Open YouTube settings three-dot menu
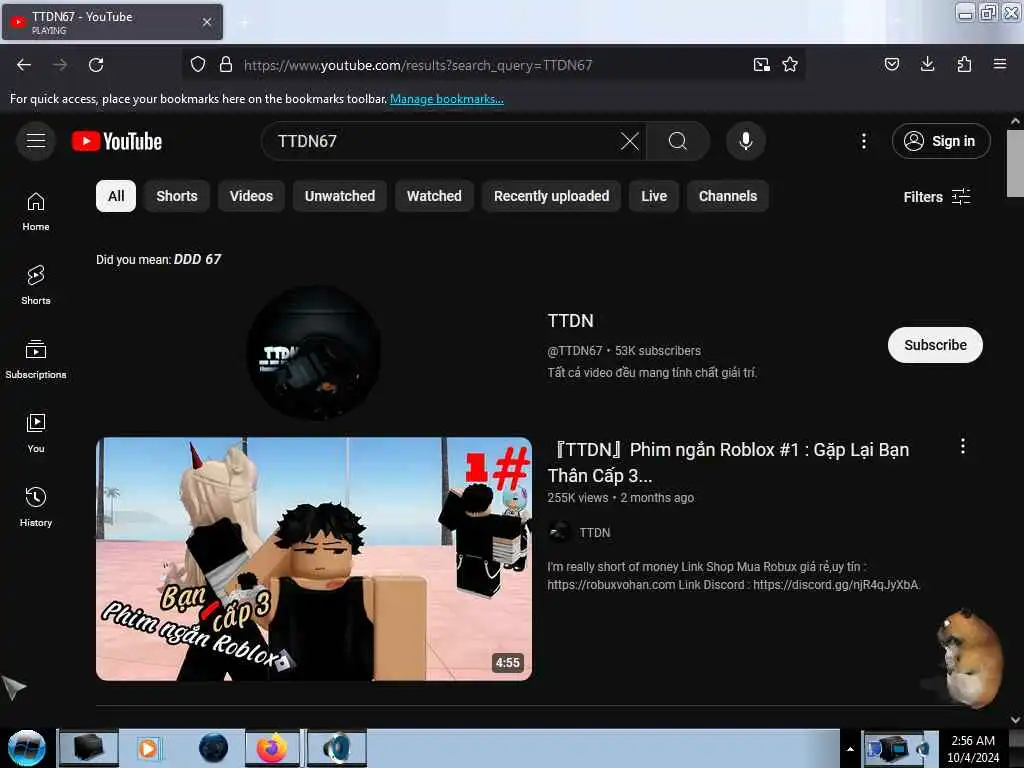The width and height of the screenshot is (1024, 768). point(864,141)
